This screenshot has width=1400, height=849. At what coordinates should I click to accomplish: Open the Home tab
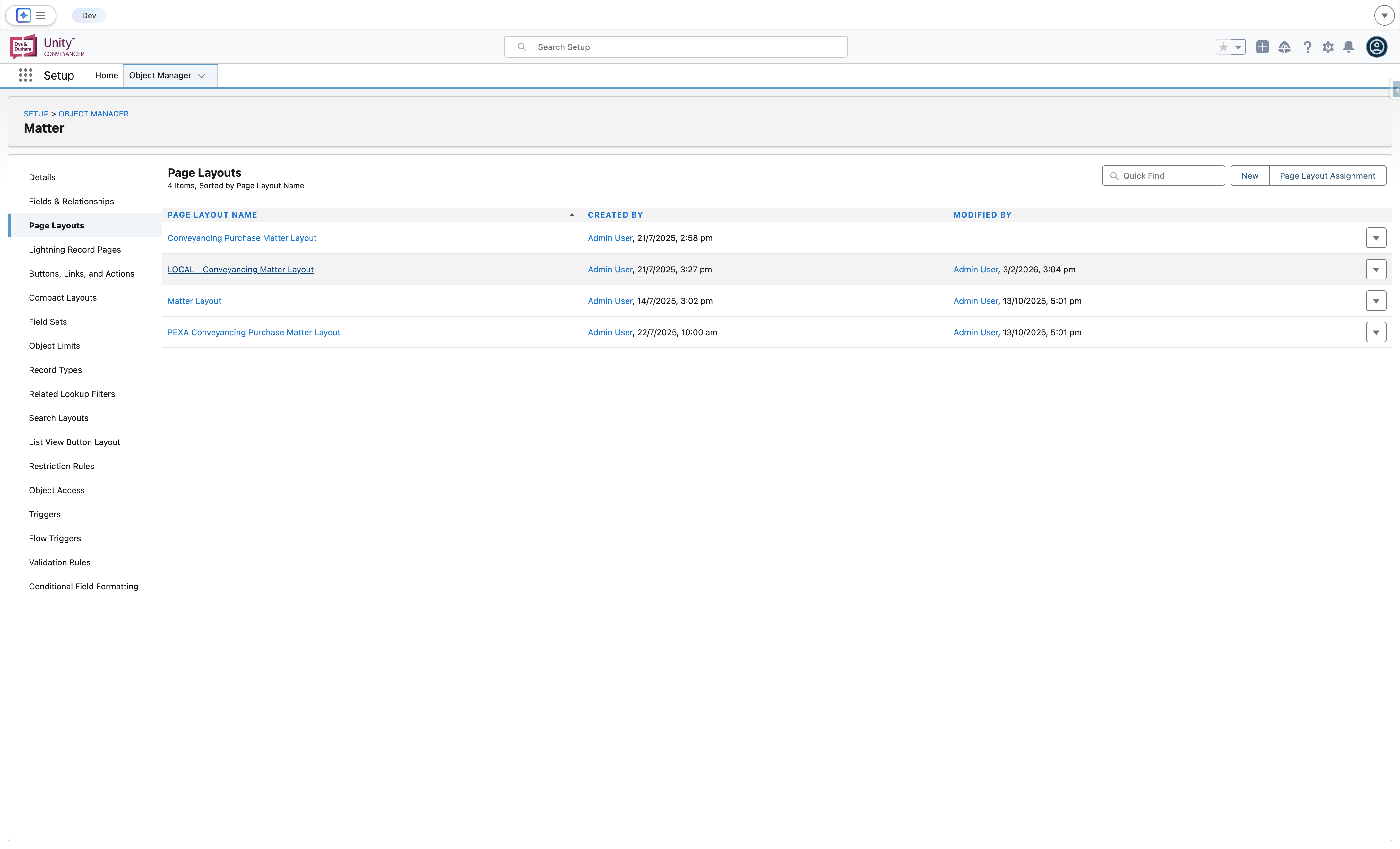[106, 75]
